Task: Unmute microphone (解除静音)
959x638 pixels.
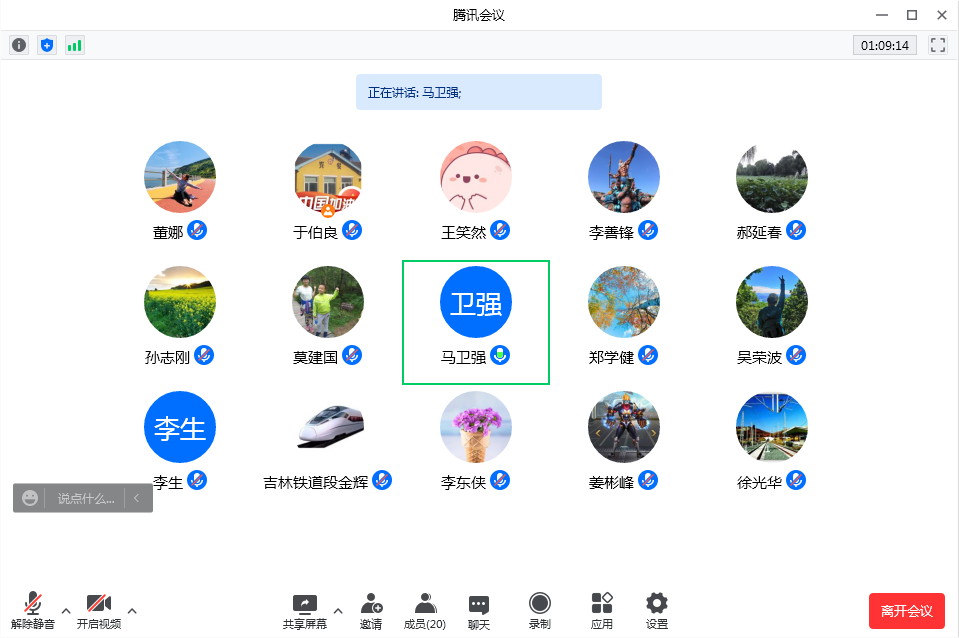Action: coord(33,610)
